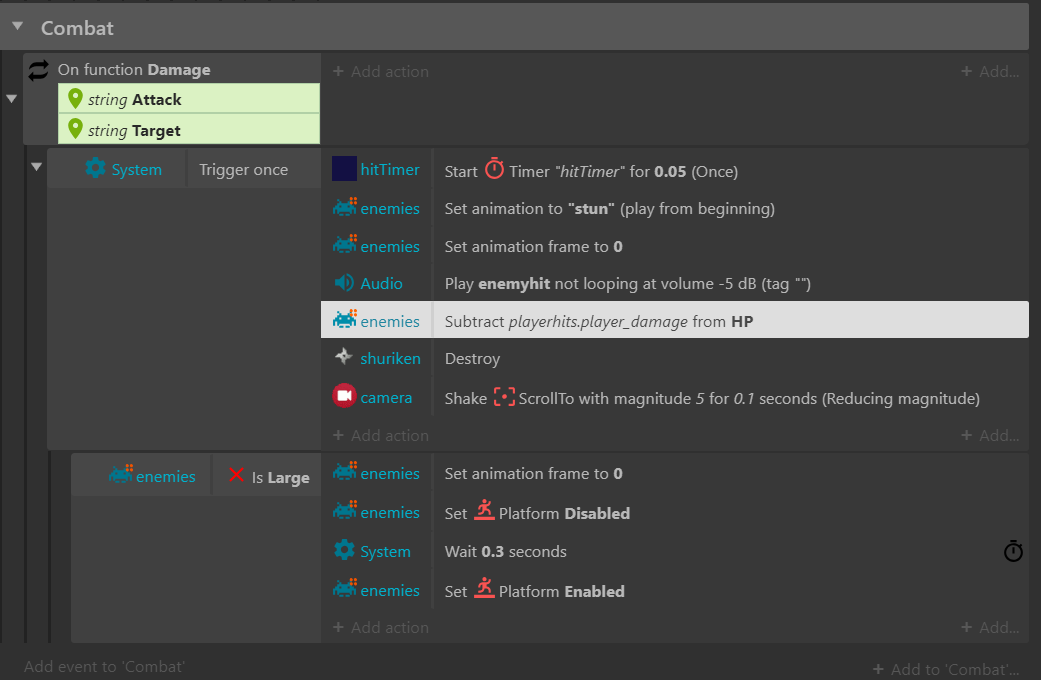Click System object name in Trigger once condition
This screenshot has height=680, width=1041.
[136, 169]
